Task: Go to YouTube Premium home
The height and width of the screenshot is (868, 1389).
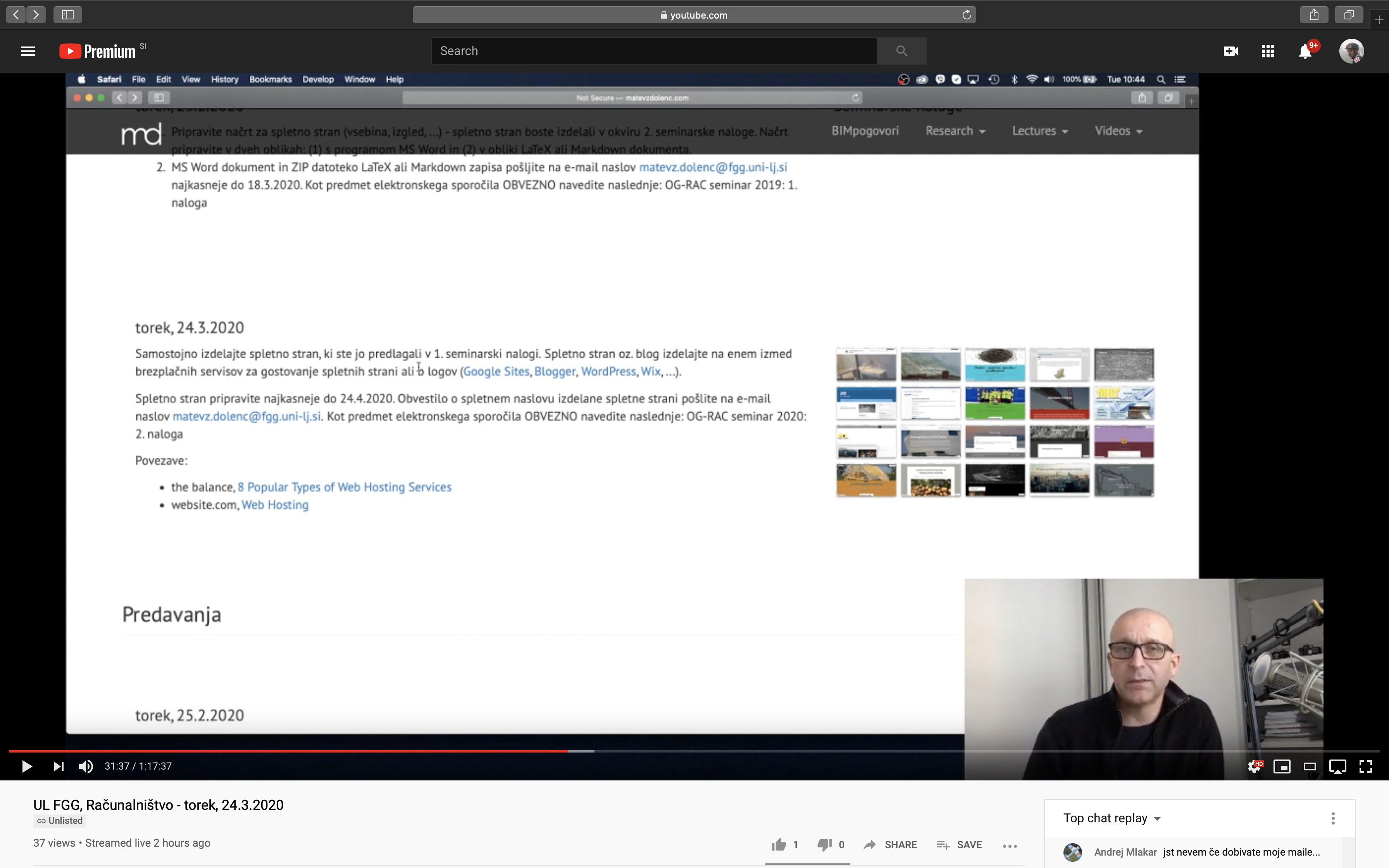Action: (x=98, y=51)
